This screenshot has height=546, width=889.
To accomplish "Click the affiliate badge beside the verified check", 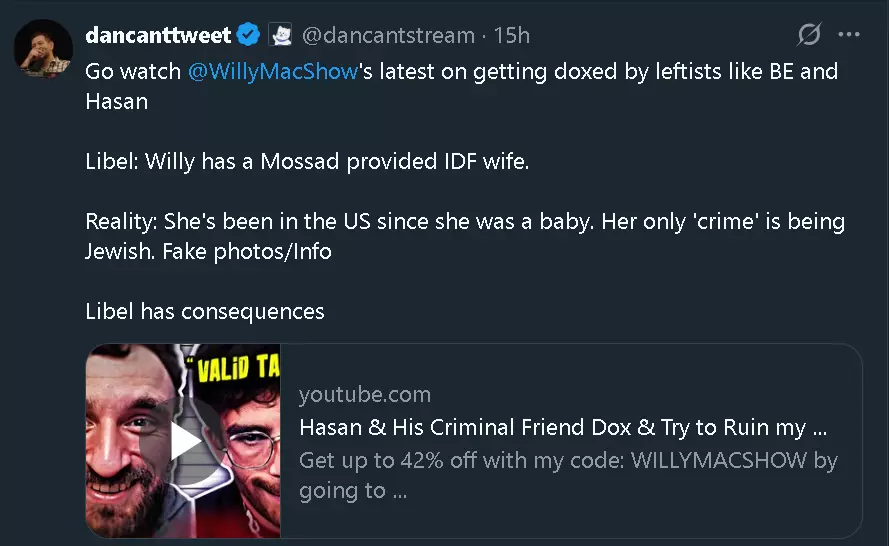I will tap(280, 35).
